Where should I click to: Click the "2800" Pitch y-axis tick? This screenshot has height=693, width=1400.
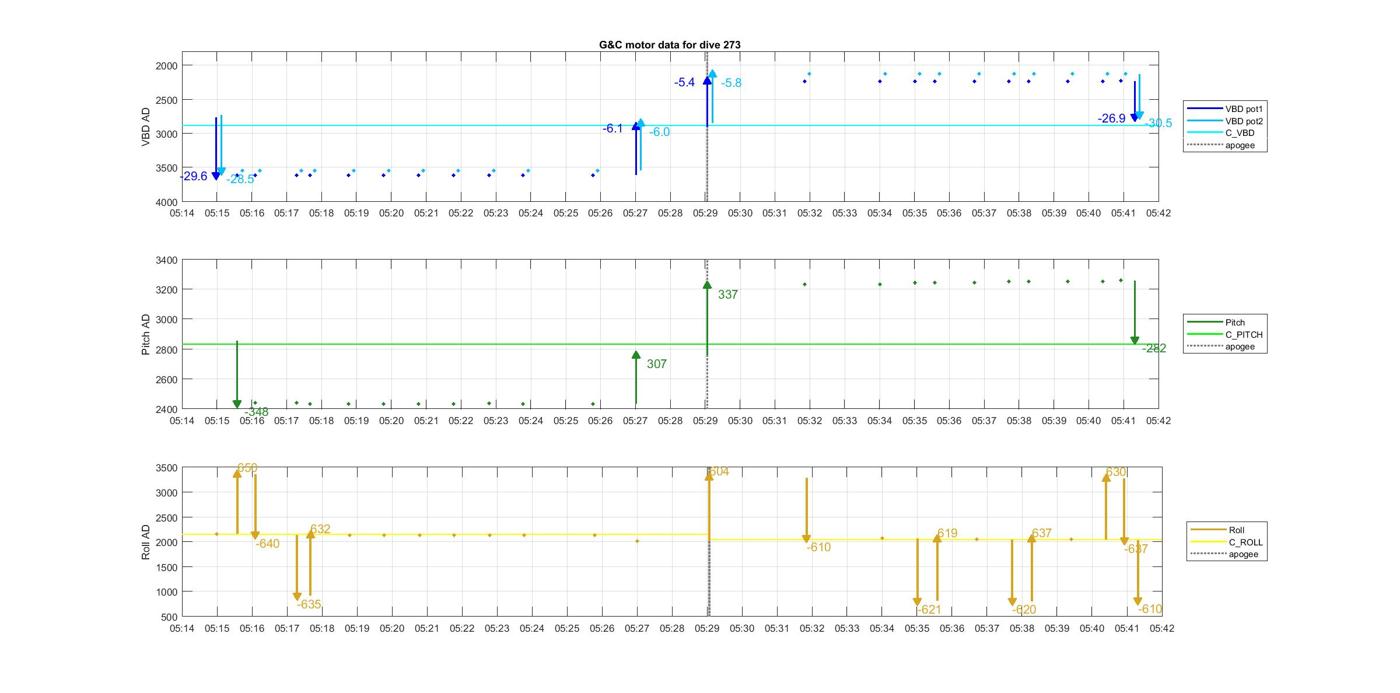tap(167, 350)
